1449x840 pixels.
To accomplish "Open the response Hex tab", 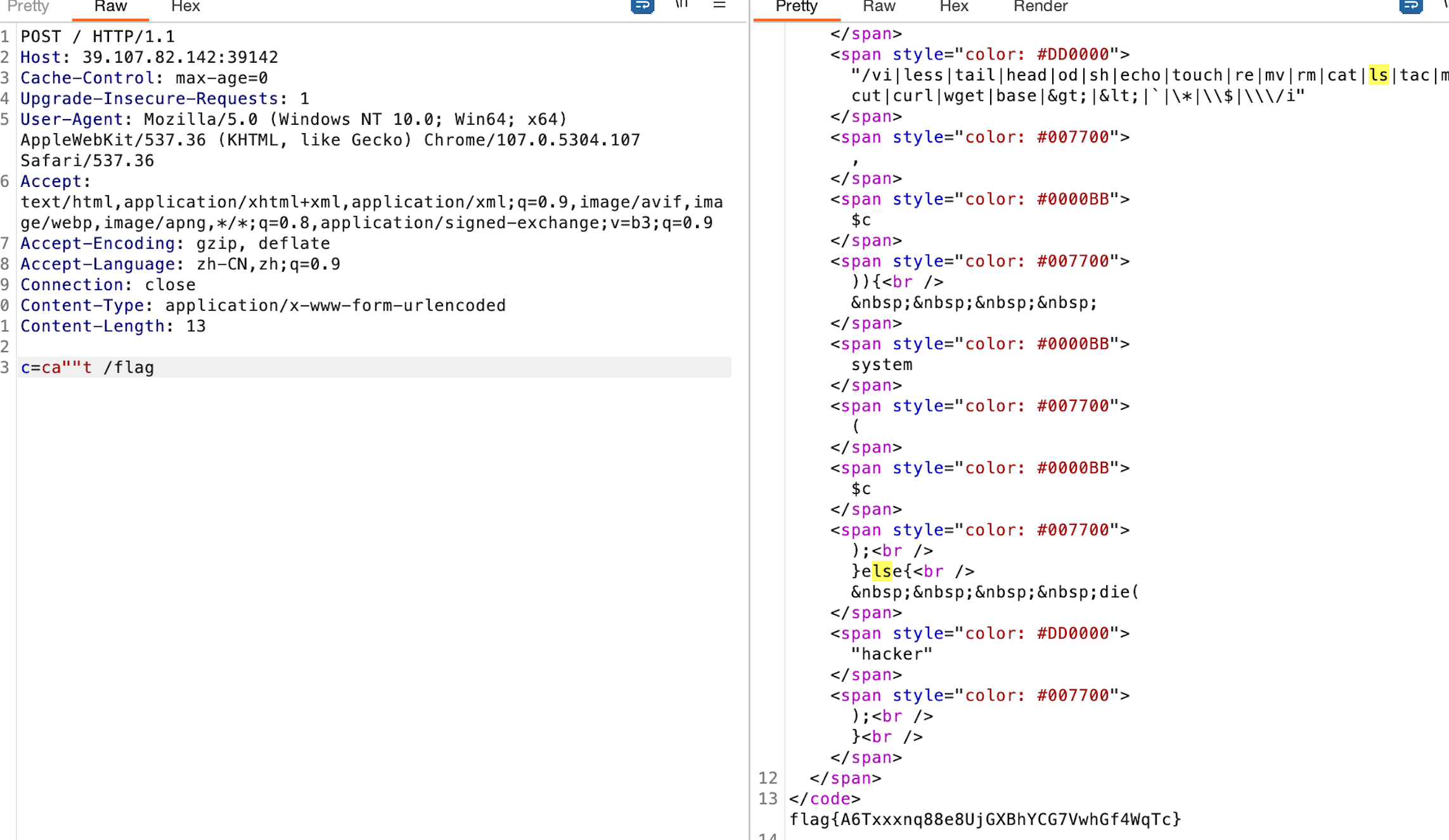I will point(953,6).
